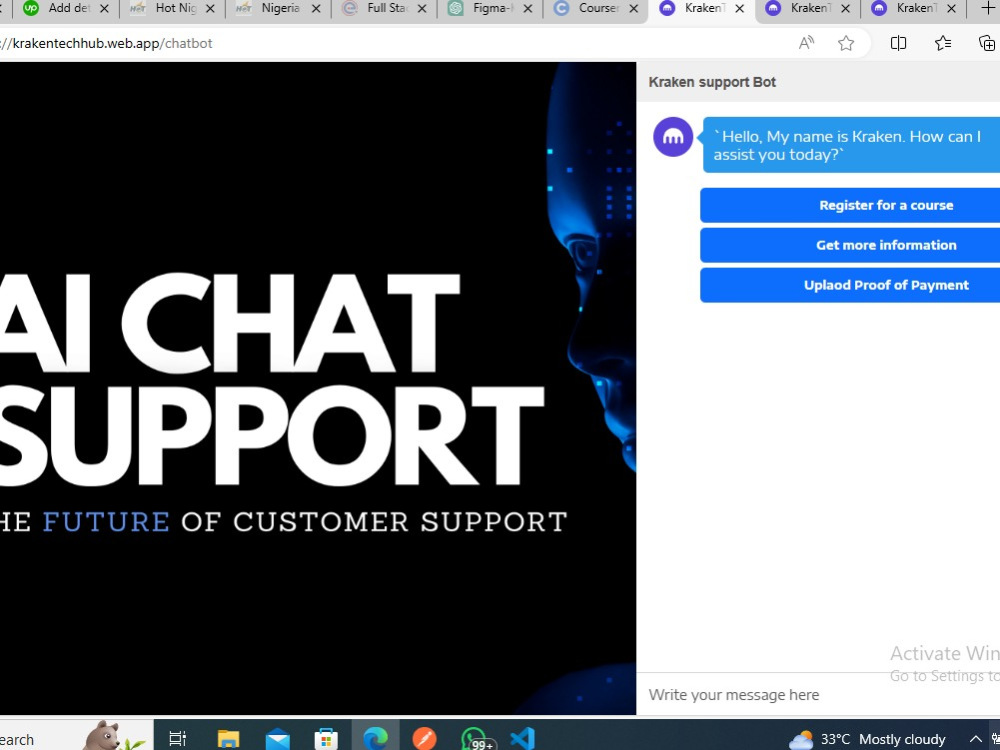Screen dimensions: 1000x750
Task: Click the bear search highlight icon on taskbar
Action: 114,735
